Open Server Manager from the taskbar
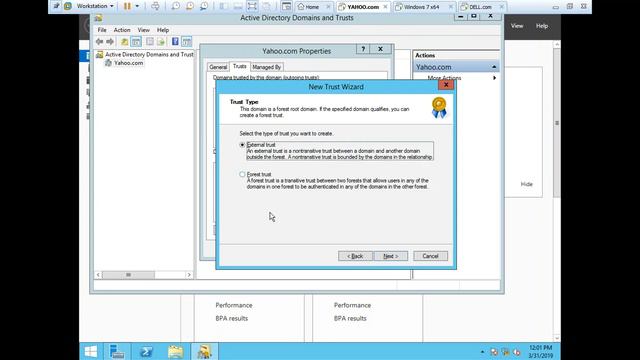 [117, 351]
